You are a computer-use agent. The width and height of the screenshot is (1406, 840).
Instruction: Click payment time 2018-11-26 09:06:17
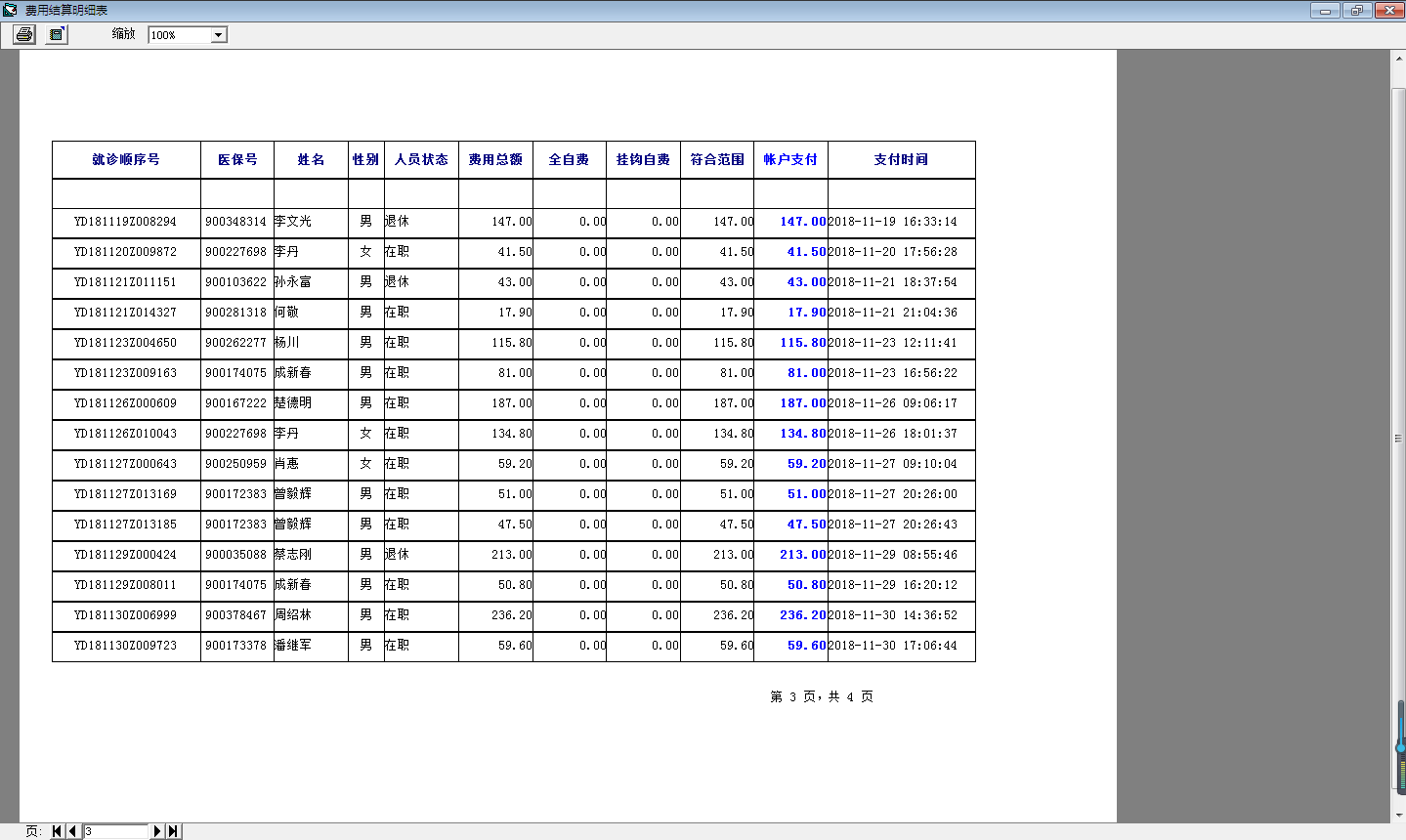pos(893,403)
